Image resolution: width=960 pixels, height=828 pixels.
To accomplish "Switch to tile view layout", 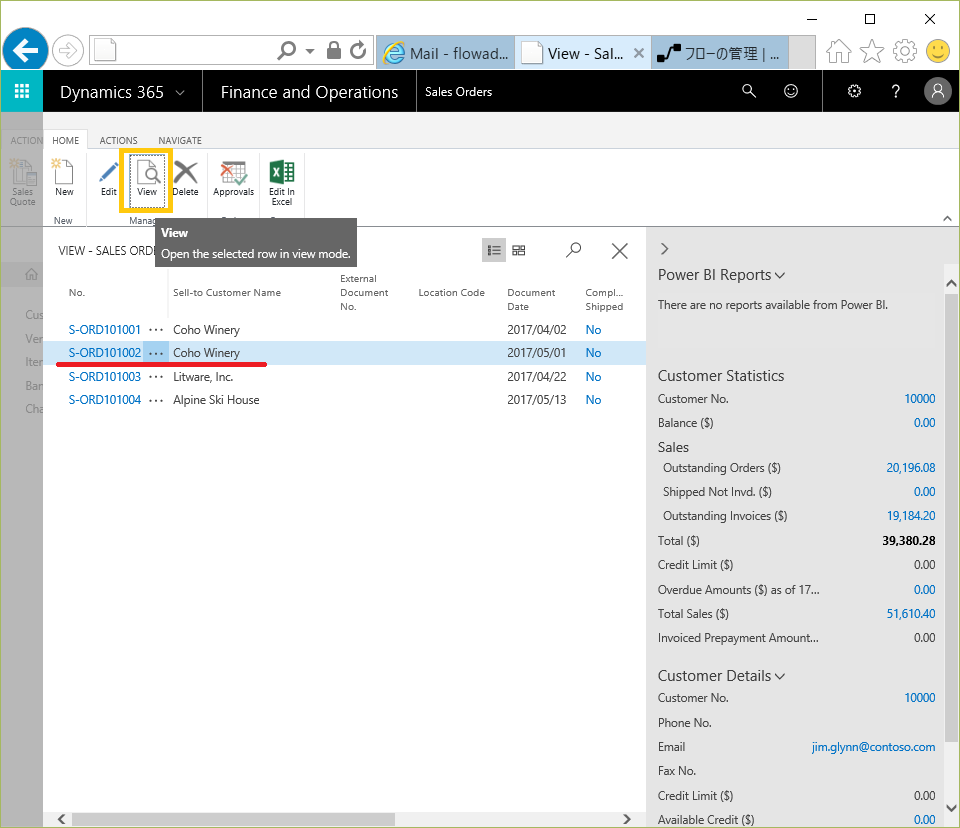I will click(x=519, y=250).
